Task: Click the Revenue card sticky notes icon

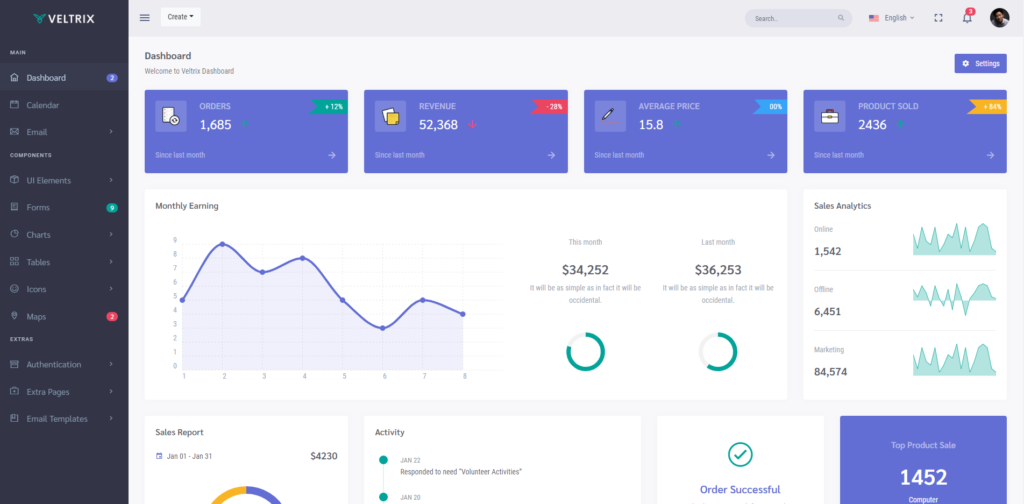Action: [391, 116]
